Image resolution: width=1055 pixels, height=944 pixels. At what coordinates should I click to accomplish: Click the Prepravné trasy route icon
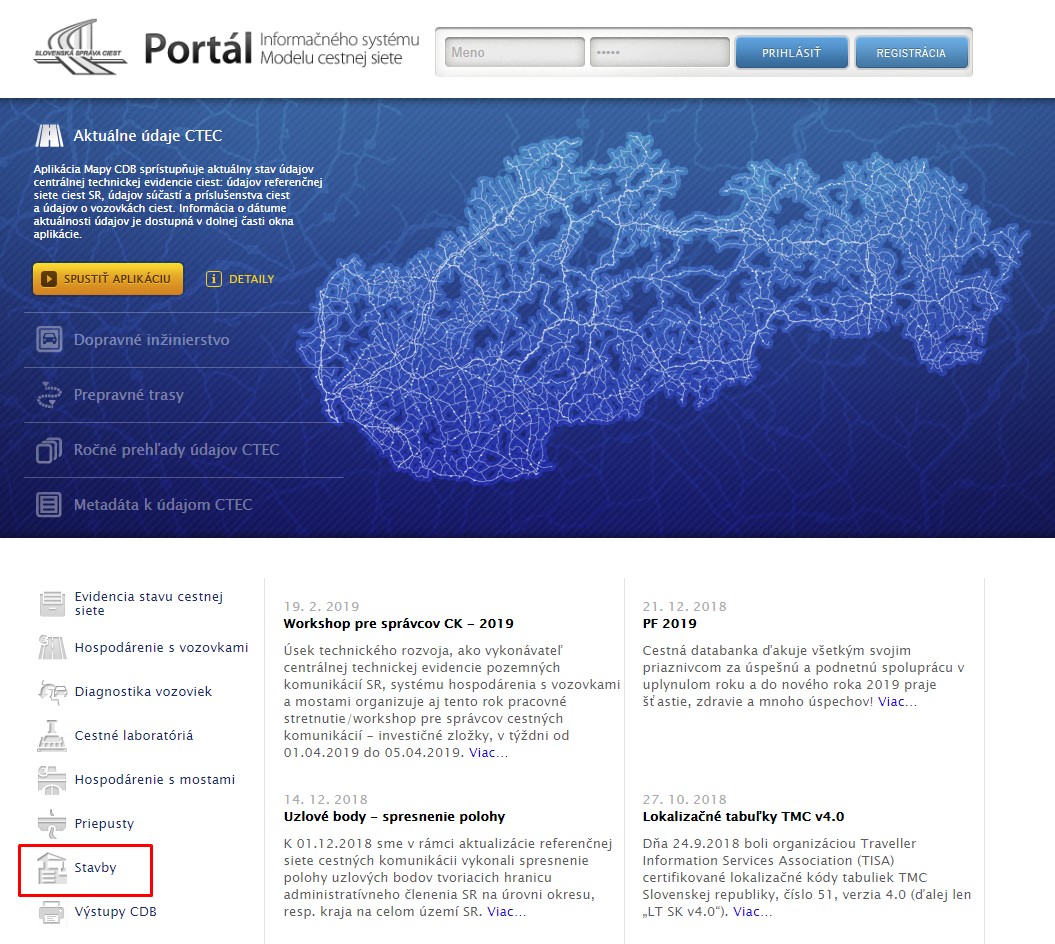[x=48, y=395]
